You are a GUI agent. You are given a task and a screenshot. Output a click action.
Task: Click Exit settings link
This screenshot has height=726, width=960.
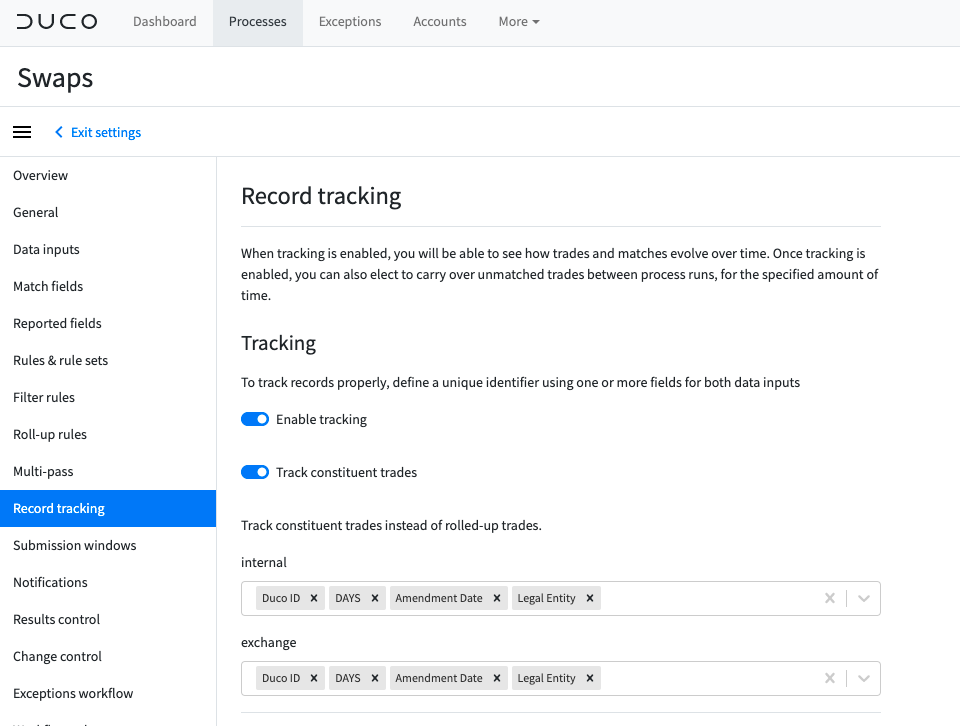(106, 132)
